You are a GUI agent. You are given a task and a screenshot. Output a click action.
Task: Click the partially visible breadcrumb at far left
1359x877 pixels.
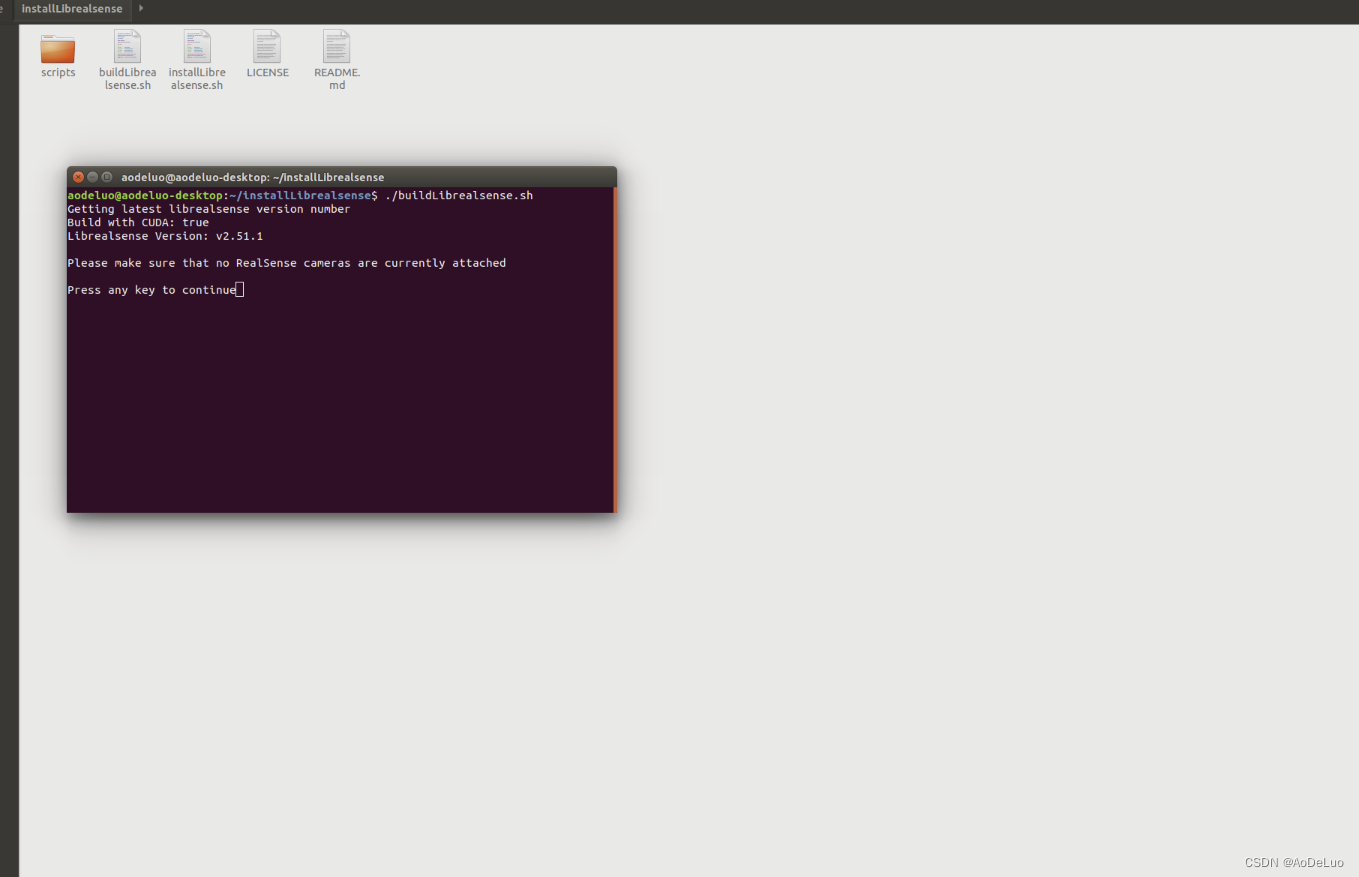(x=4, y=9)
